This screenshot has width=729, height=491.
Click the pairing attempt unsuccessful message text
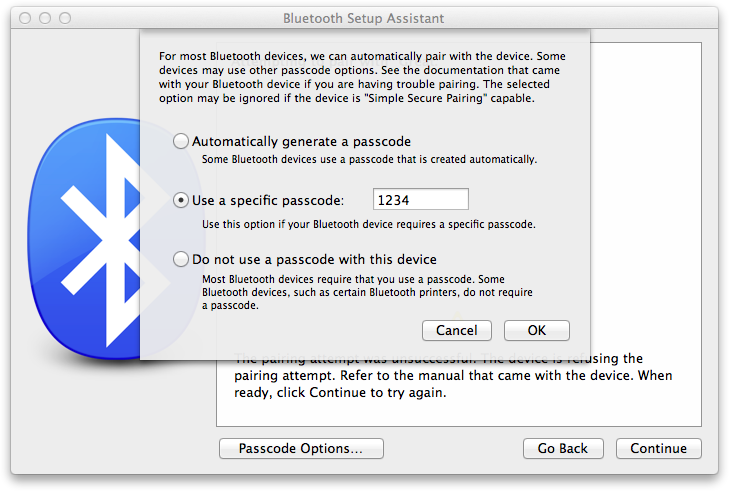[x=453, y=376]
